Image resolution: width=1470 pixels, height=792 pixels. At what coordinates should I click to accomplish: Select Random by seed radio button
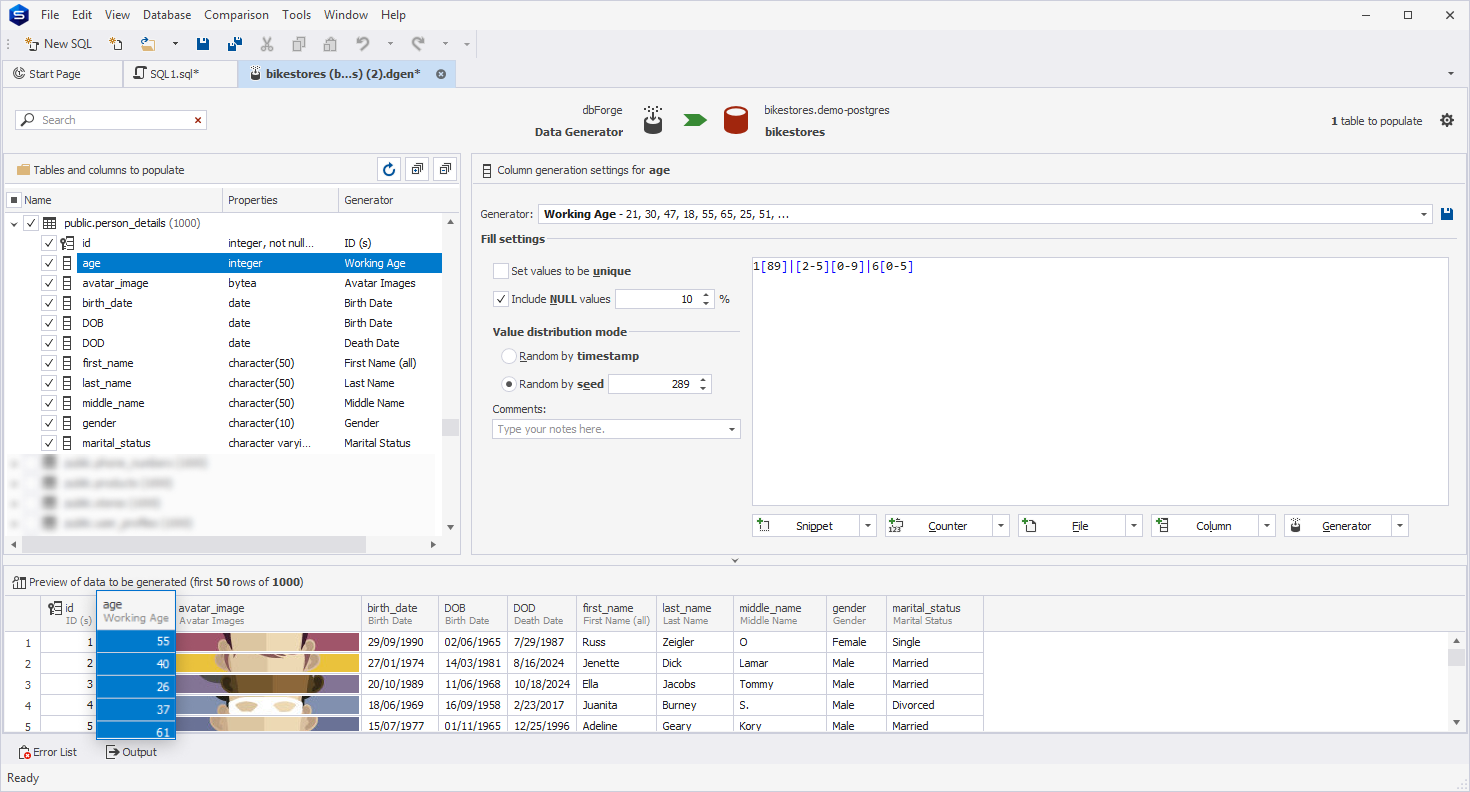(509, 384)
